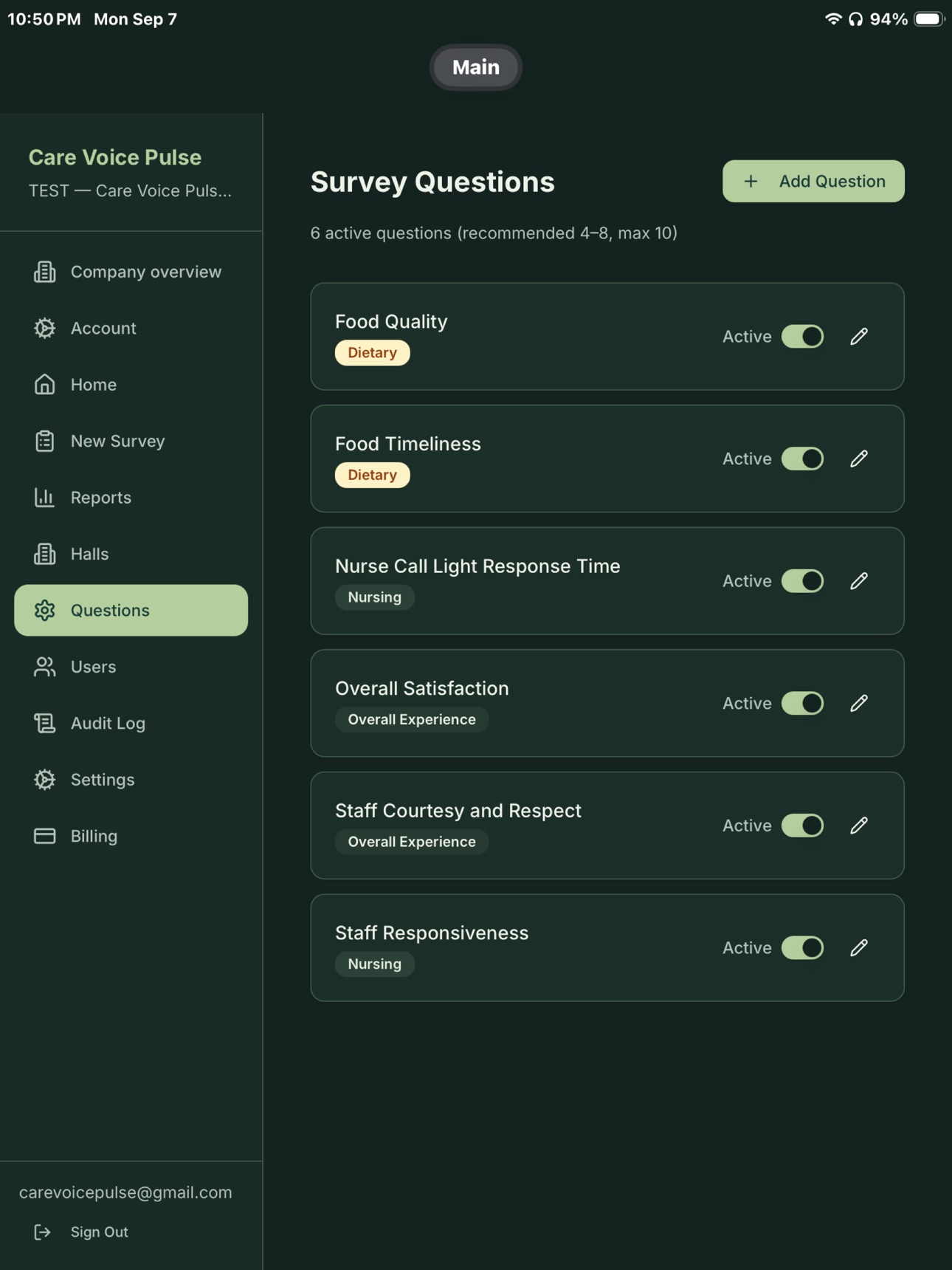Click the Halls building icon
This screenshot has width=952, height=1270.
[45, 554]
